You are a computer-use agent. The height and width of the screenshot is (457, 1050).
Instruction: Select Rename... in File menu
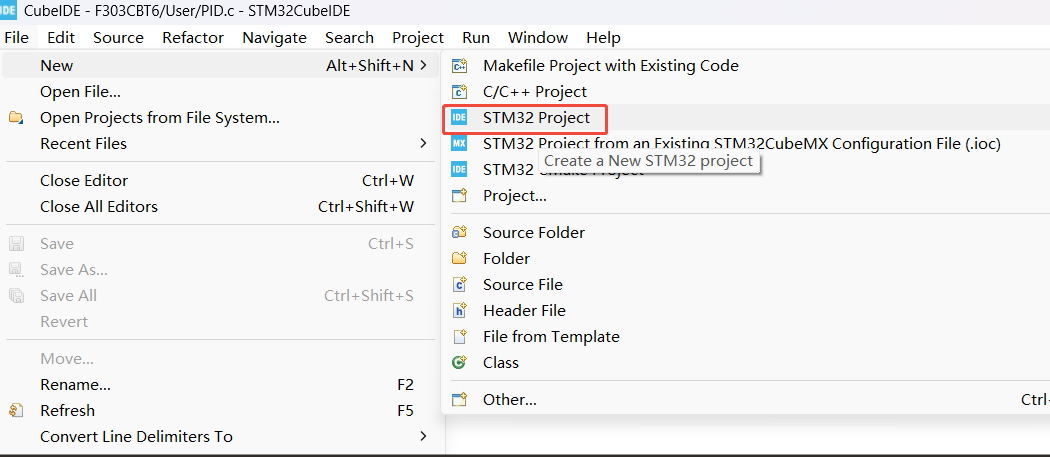[75, 385]
